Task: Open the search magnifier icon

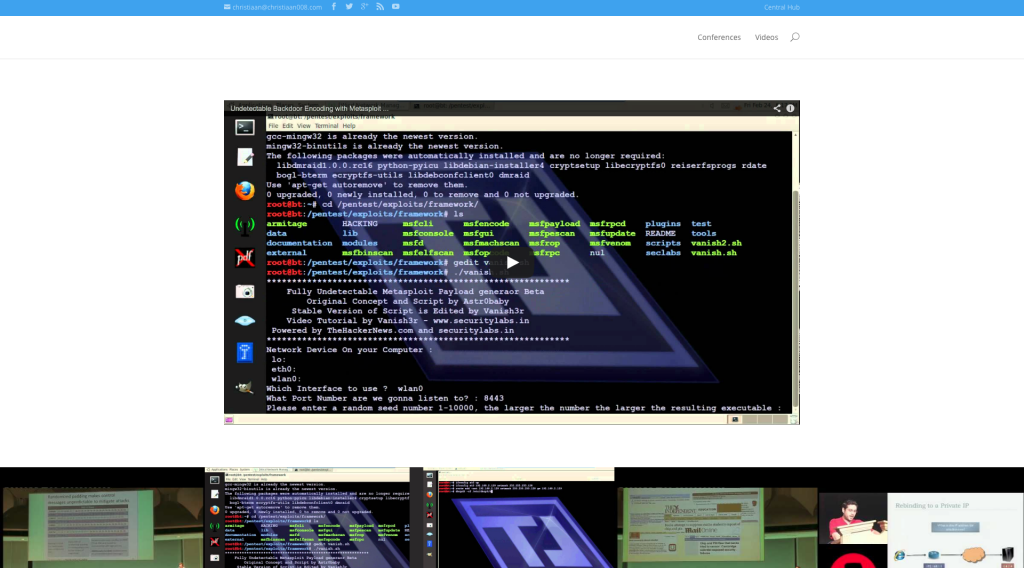Action: (795, 37)
